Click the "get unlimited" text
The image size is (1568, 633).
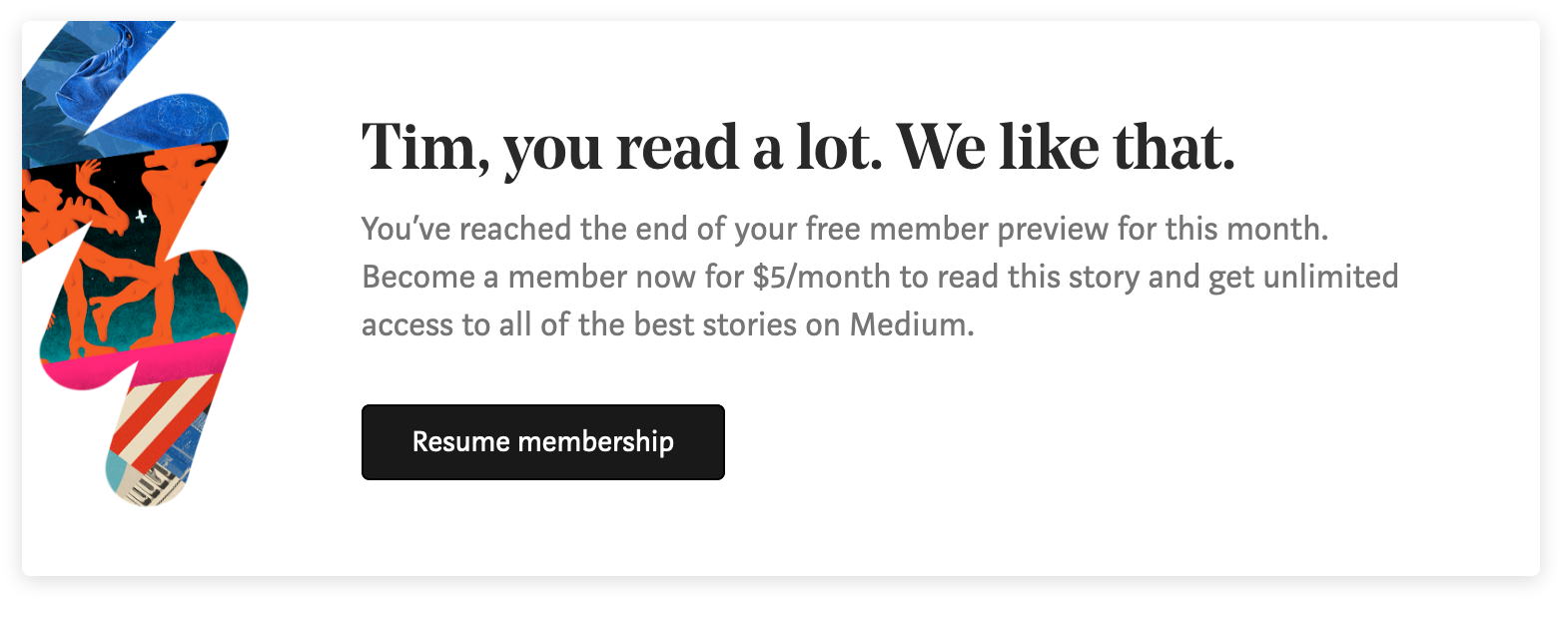1303,277
